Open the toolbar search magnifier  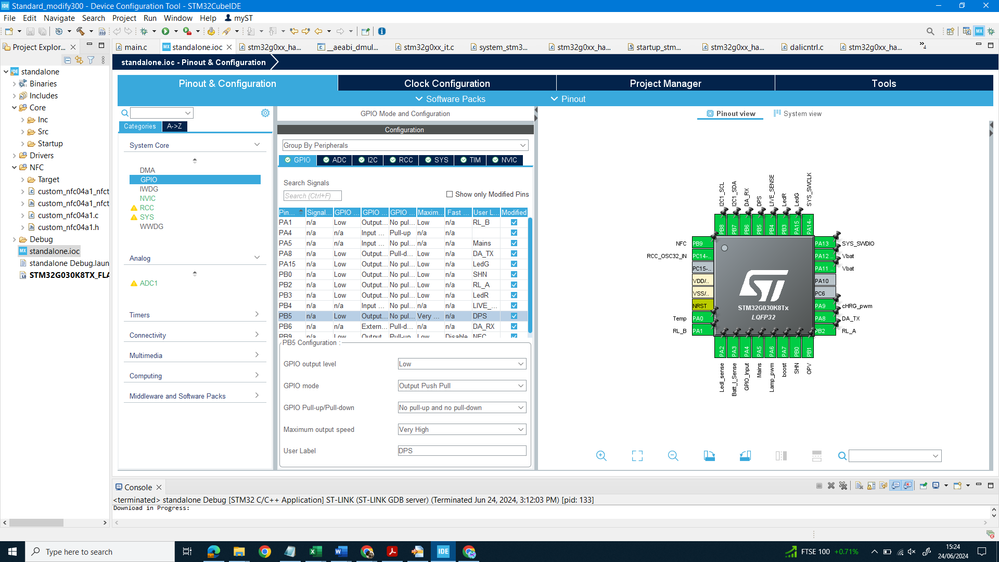click(930, 31)
